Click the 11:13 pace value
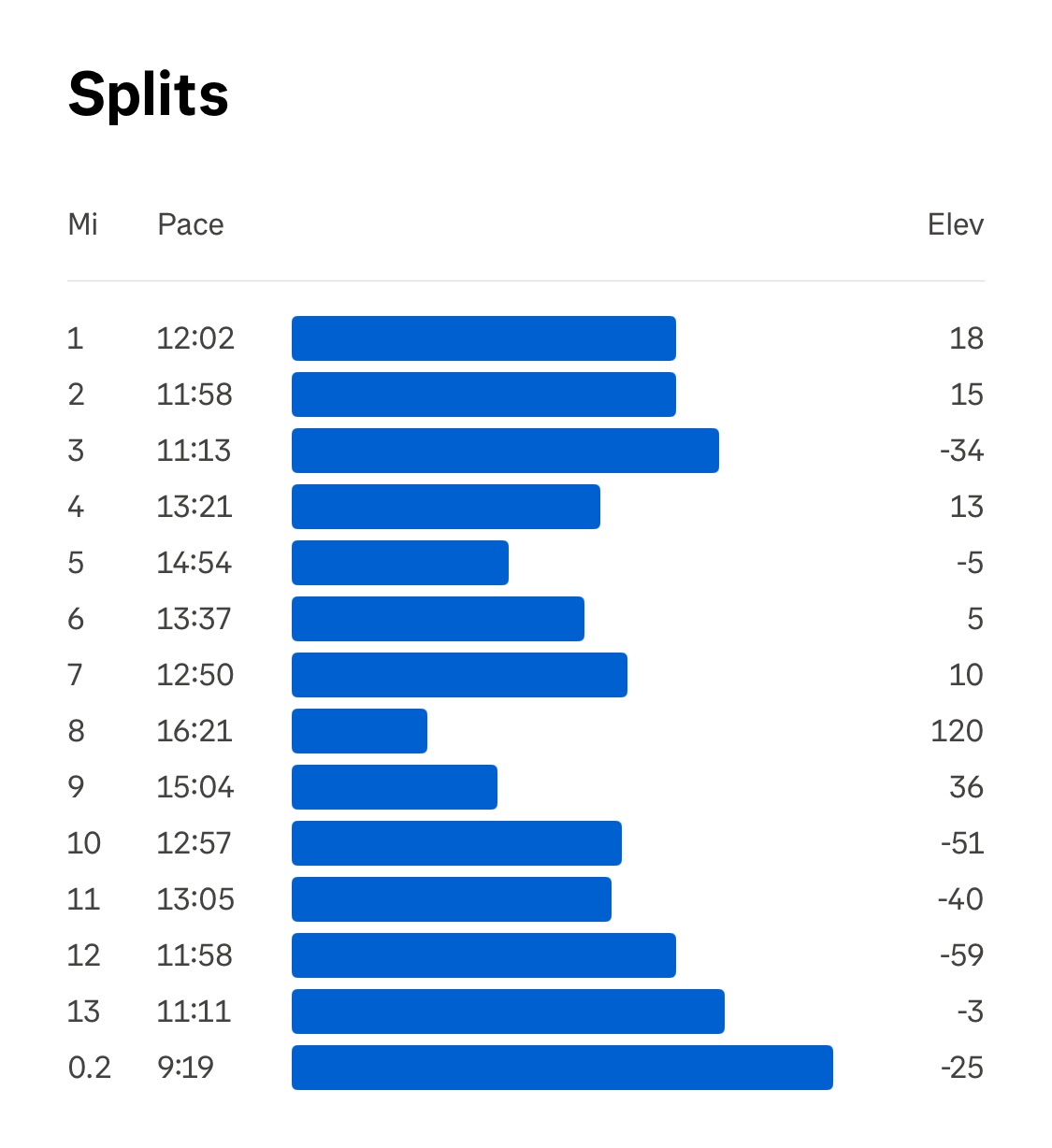Viewport: 1052px width, 1148px height. [x=194, y=451]
